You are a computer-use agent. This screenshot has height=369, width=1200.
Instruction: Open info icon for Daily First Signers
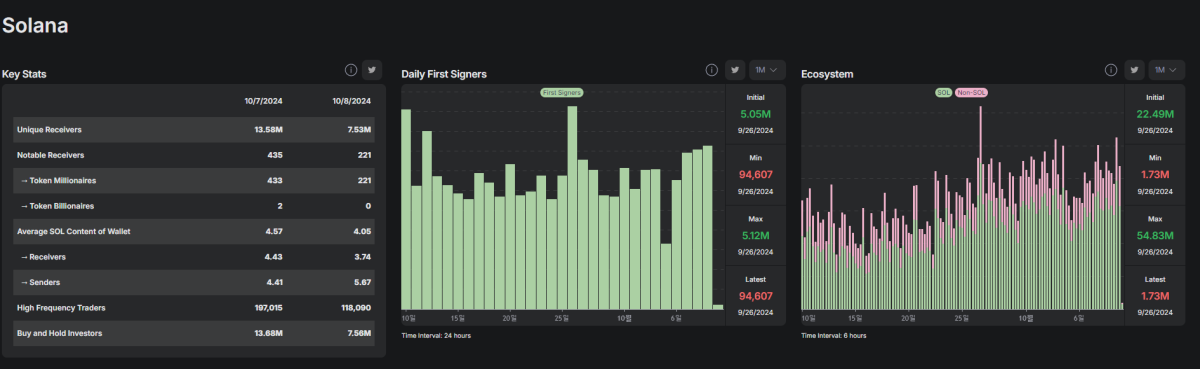point(712,70)
